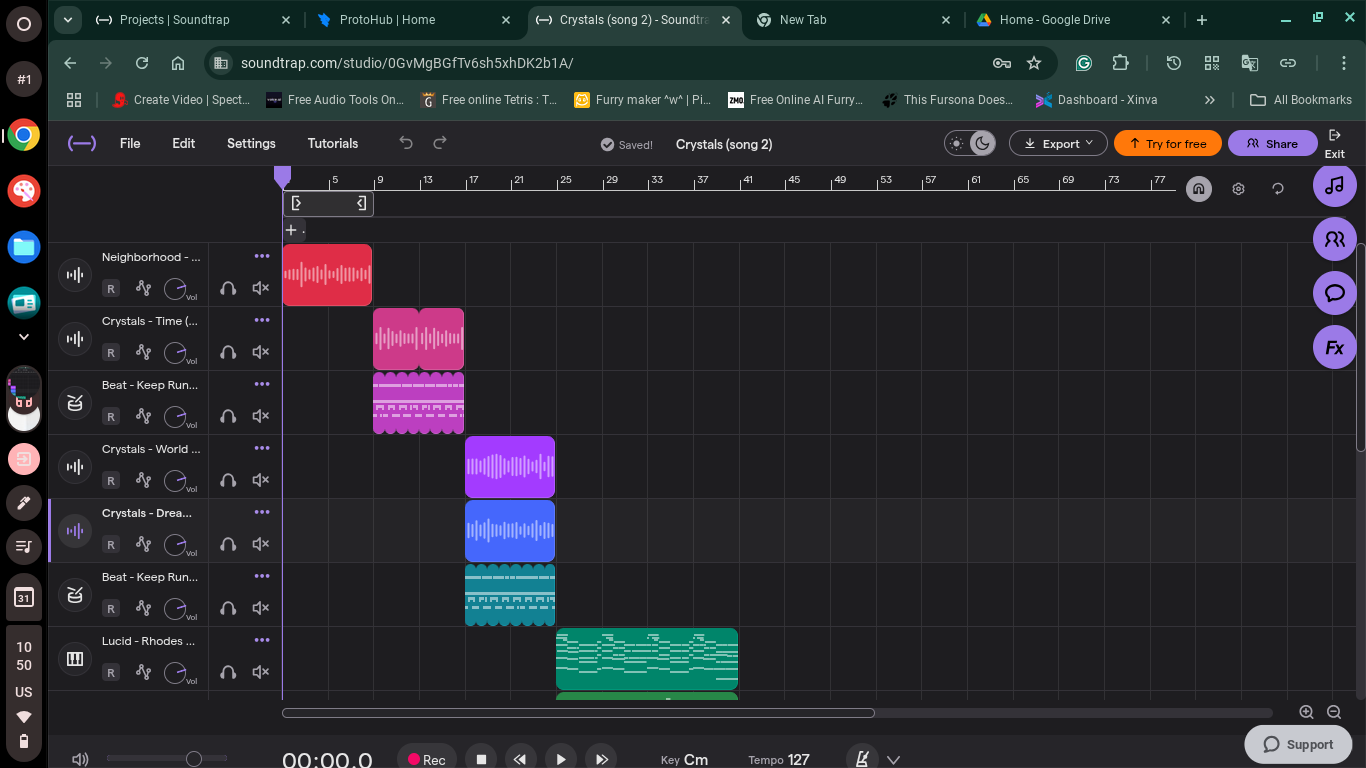The width and height of the screenshot is (1366, 768).
Task: Click the master volume slider
Action: [x=194, y=759]
